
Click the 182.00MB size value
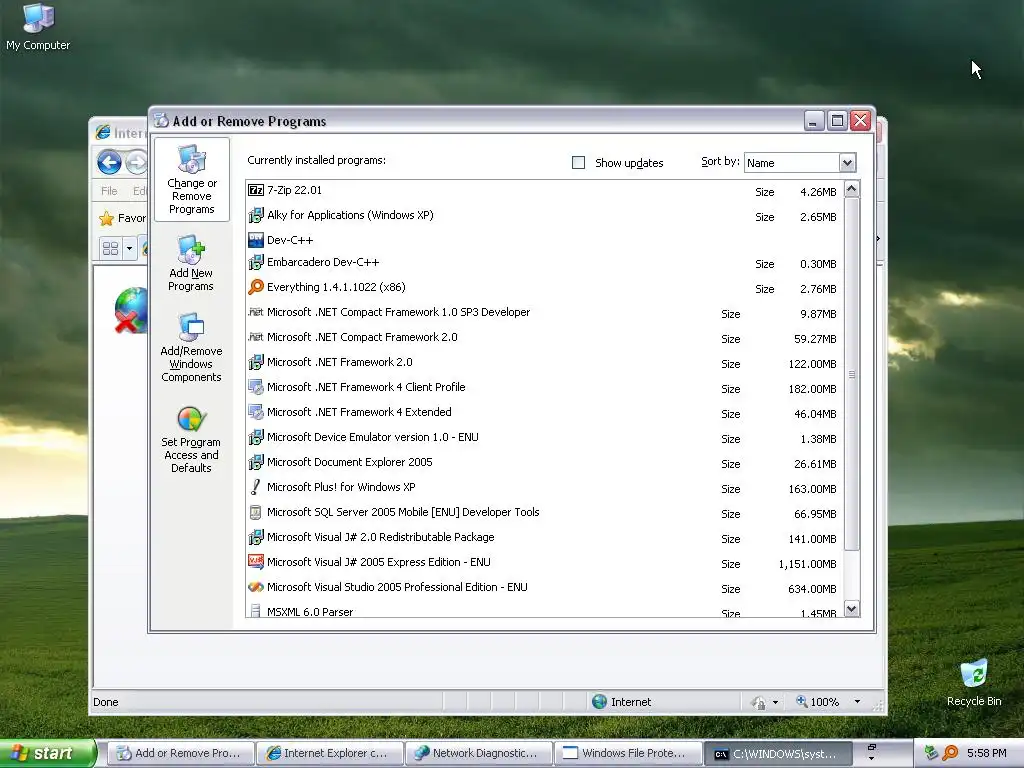(812, 389)
